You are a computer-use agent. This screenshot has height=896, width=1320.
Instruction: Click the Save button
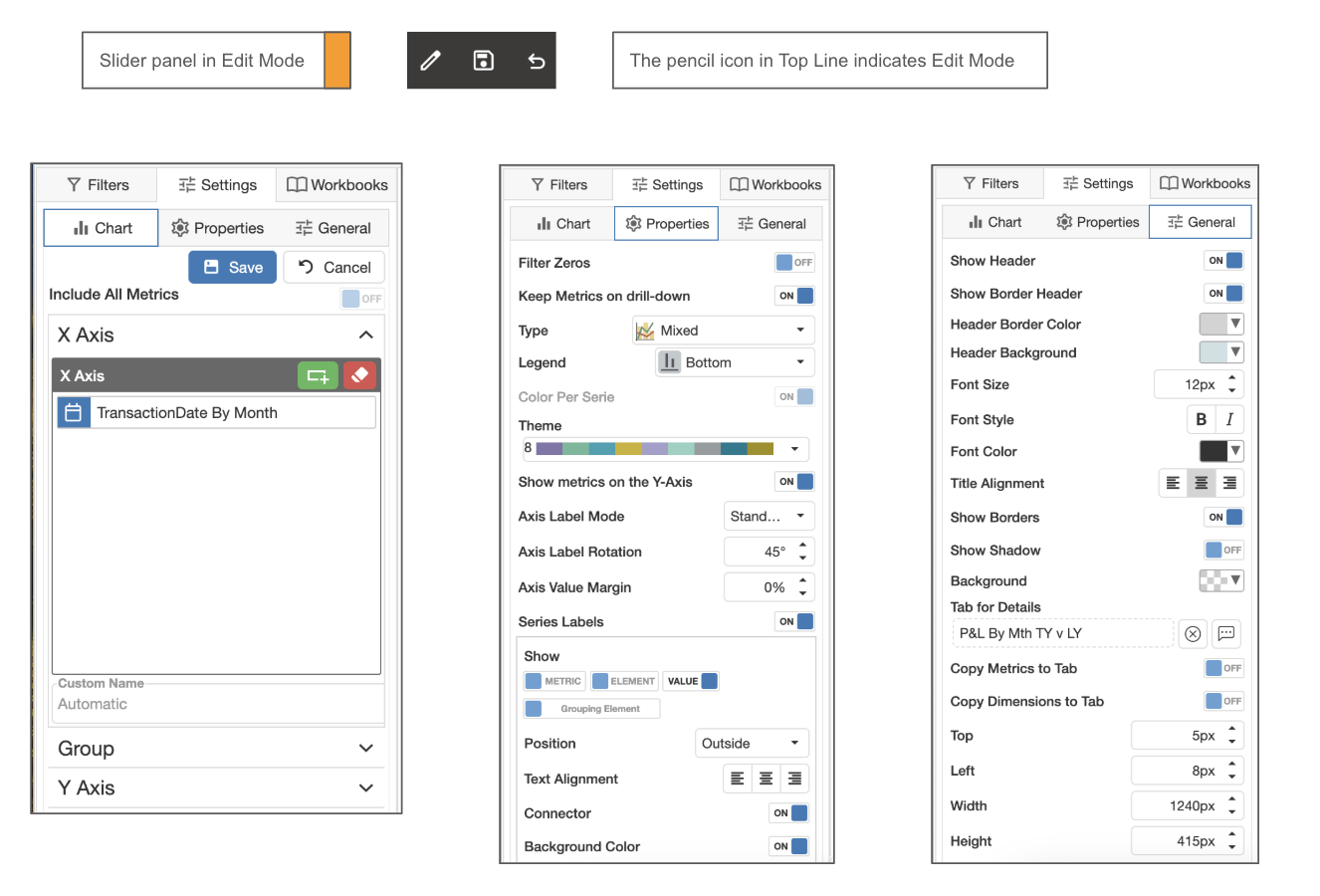[233, 267]
